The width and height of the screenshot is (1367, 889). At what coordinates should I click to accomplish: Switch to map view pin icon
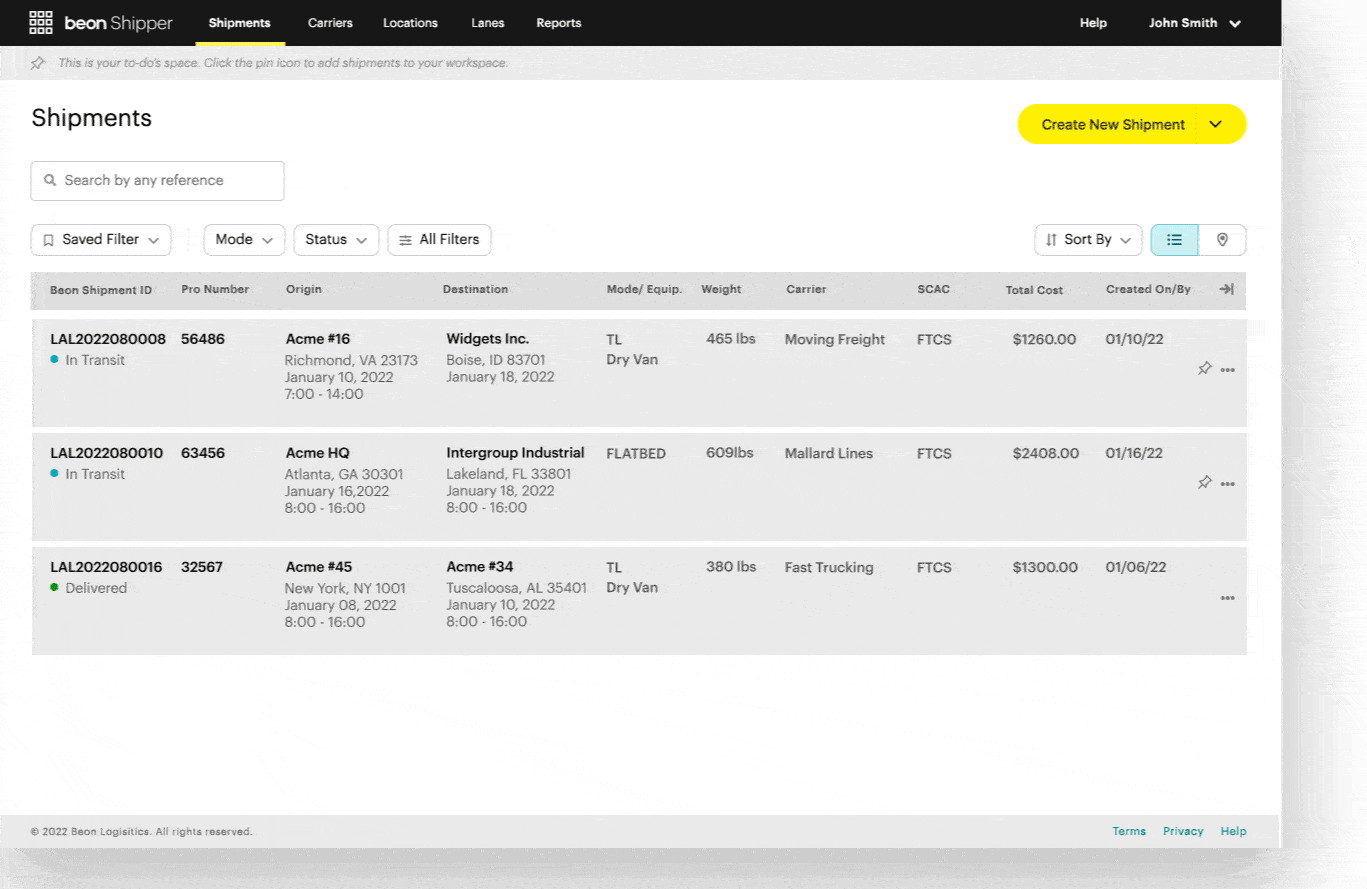tap(1222, 240)
